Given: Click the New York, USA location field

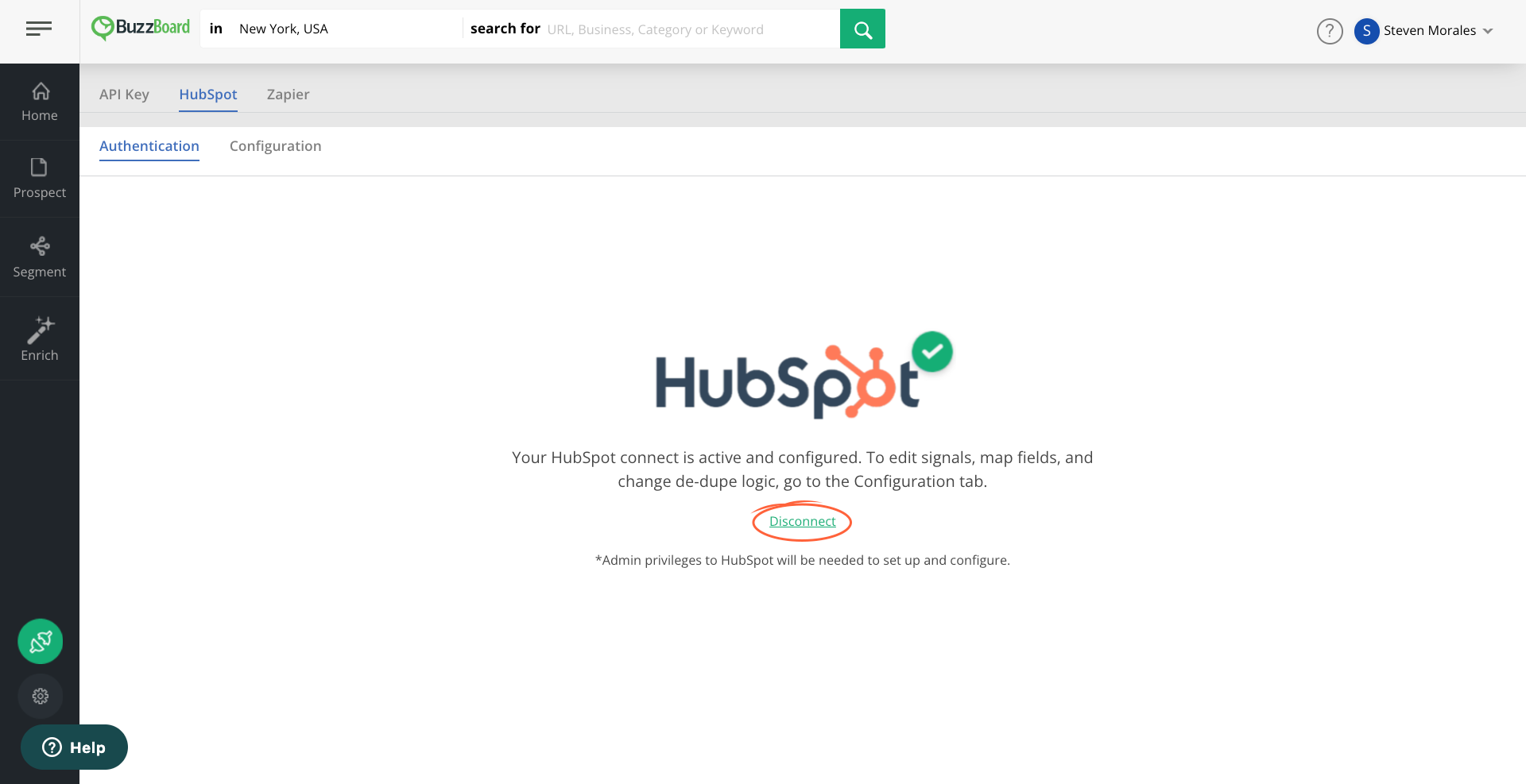Looking at the screenshot, I should [x=346, y=29].
